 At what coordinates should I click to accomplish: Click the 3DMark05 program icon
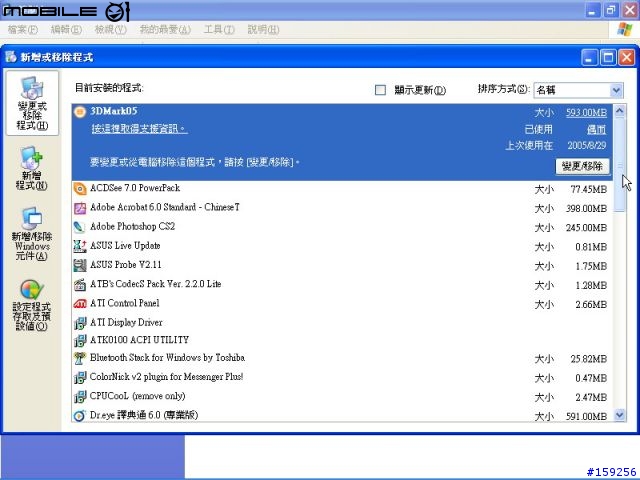(80, 111)
